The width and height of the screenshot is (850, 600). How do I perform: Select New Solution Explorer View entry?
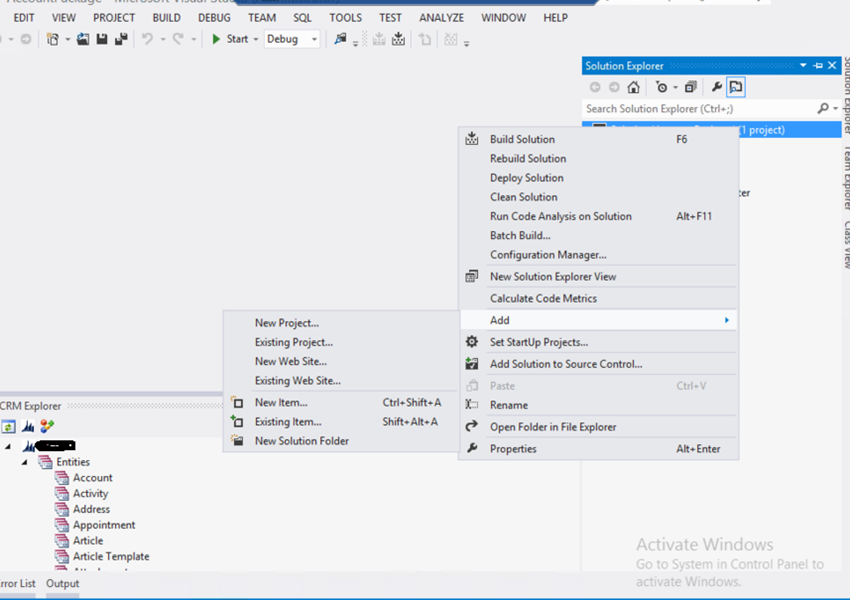[598, 276]
